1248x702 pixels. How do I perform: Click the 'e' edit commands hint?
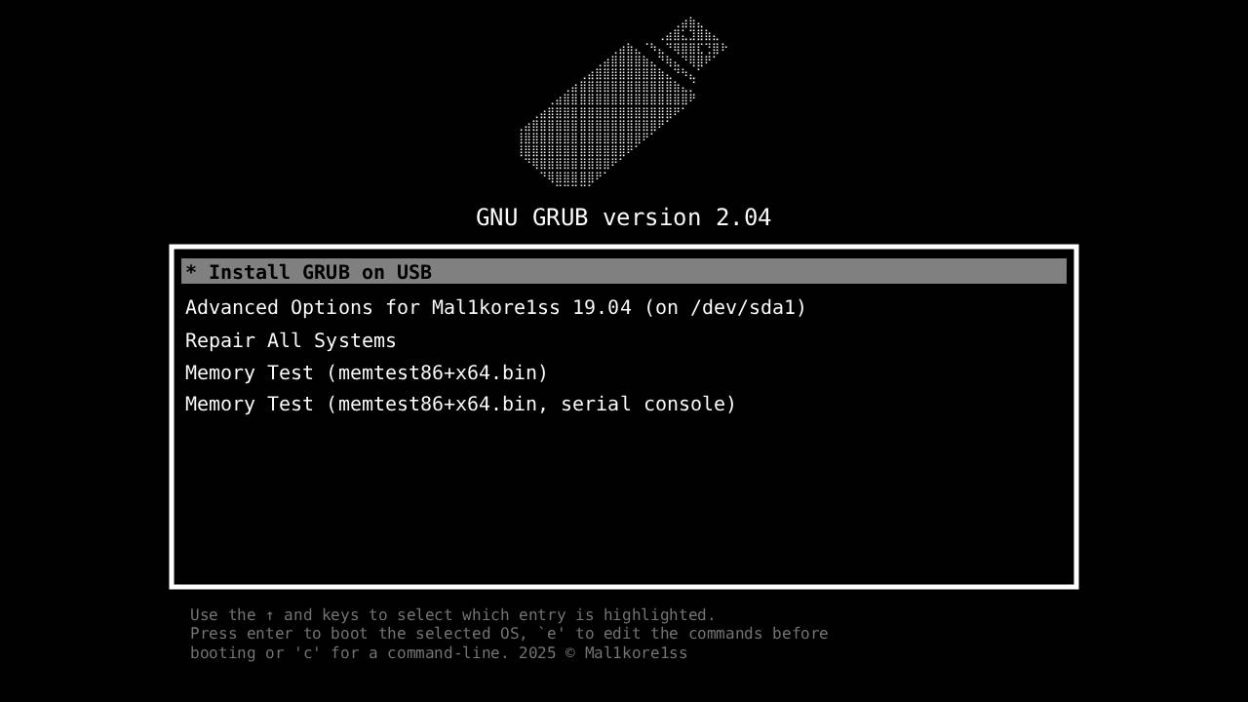(x=552, y=633)
